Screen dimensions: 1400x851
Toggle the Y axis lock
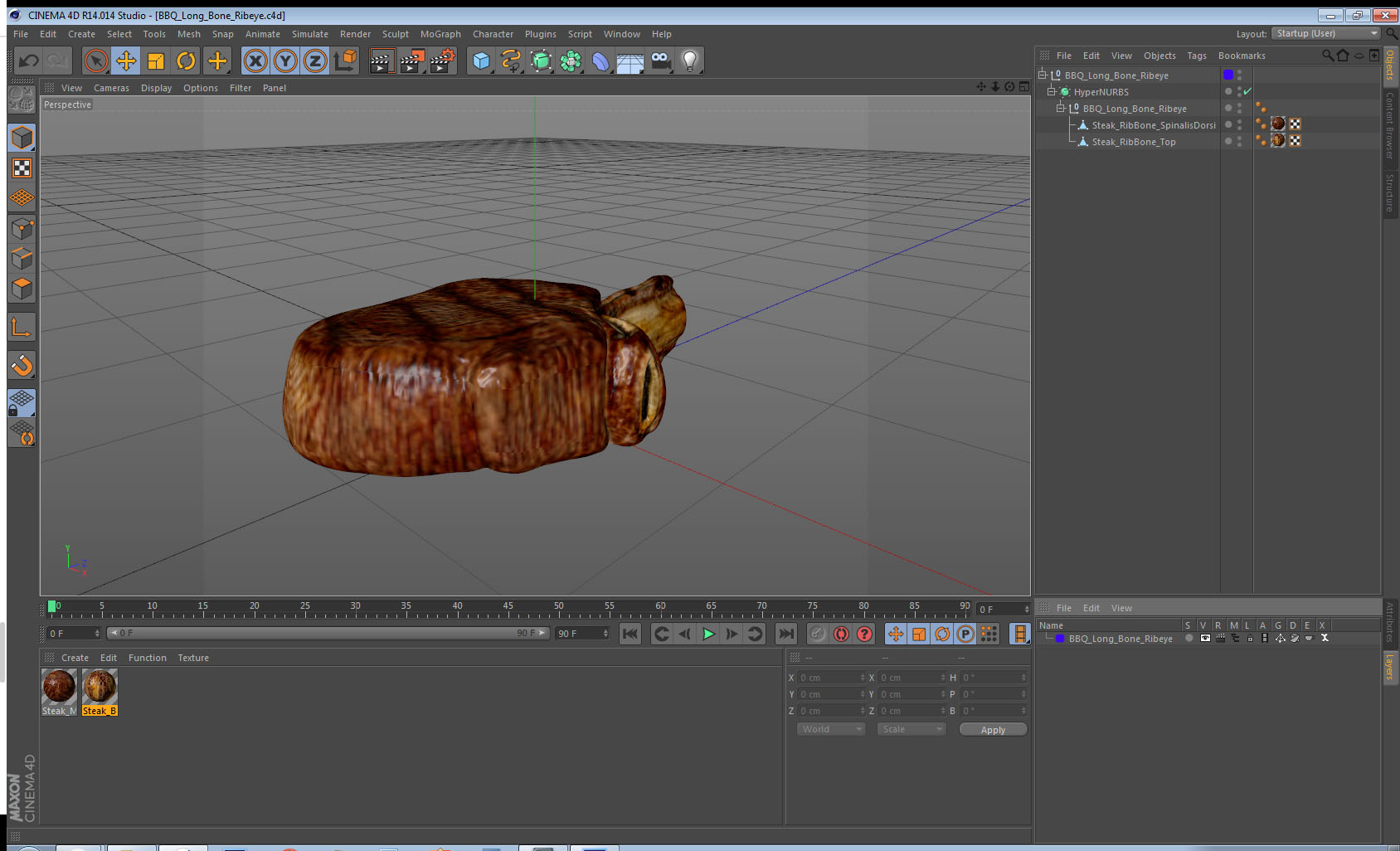point(285,61)
